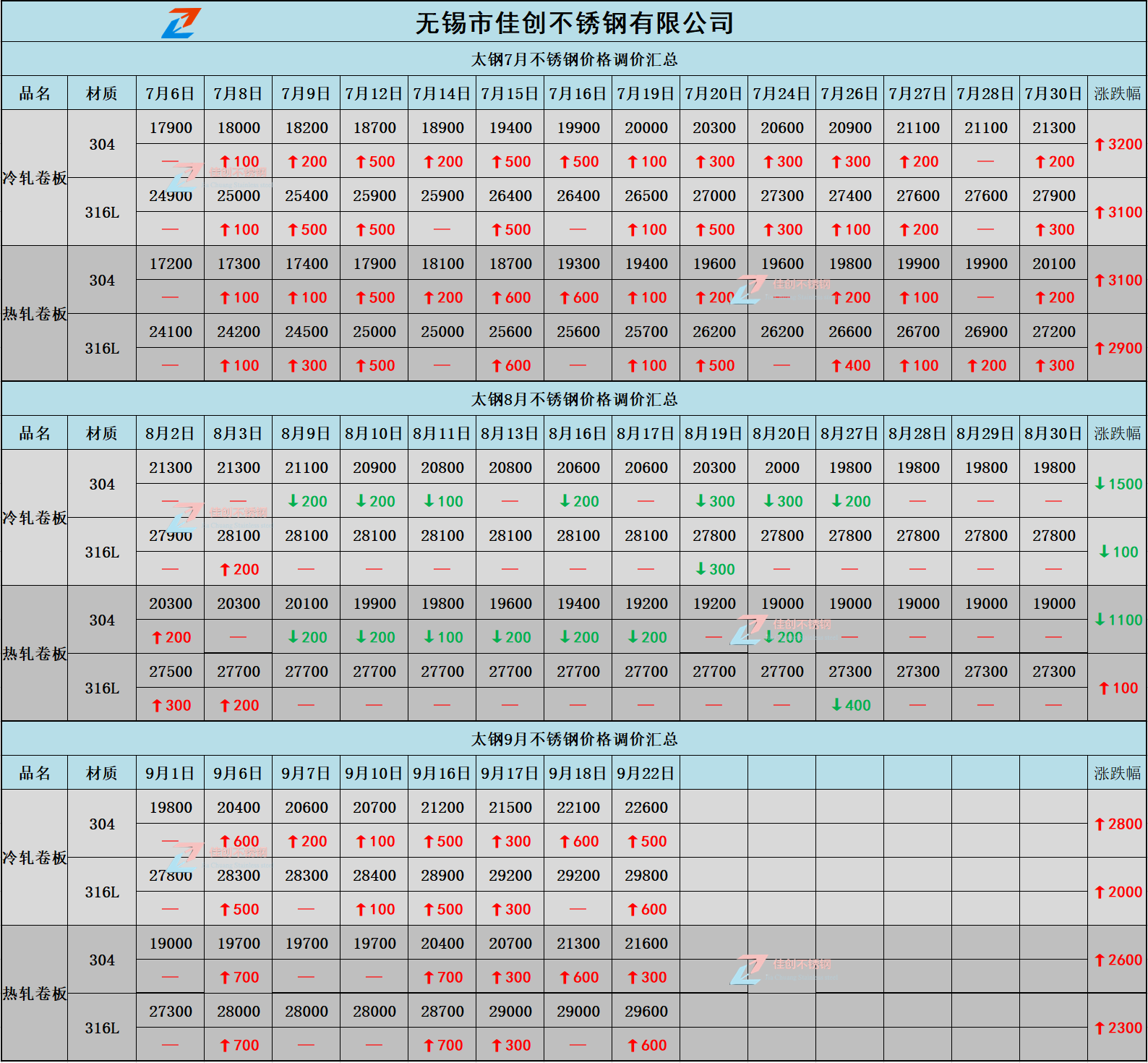Select the mistyped price cell 2000
Viewport: 1148px width, 1063px height.
click(x=782, y=467)
